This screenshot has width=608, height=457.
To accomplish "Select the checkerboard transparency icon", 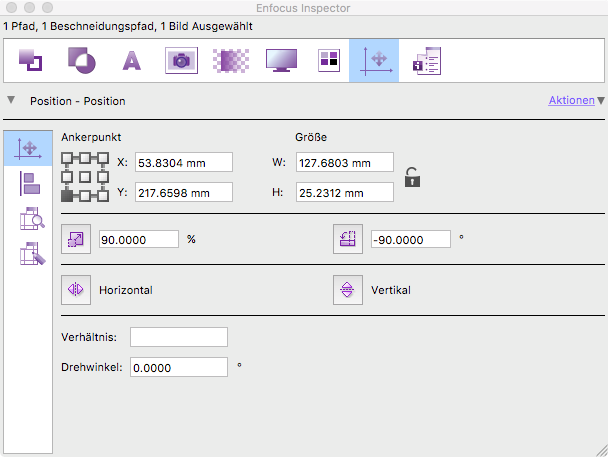I will (x=231, y=60).
